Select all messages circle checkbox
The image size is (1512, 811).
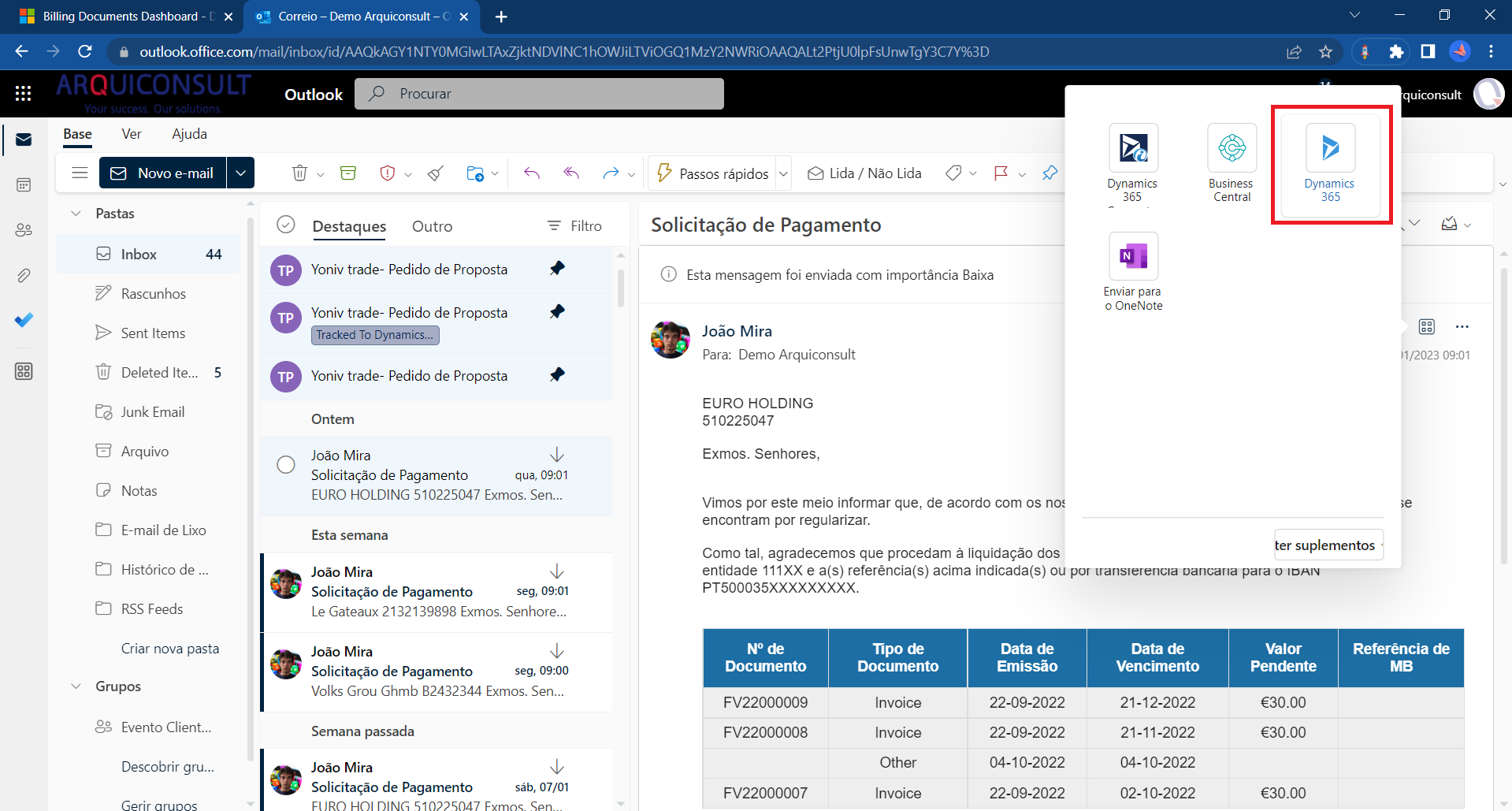click(286, 225)
